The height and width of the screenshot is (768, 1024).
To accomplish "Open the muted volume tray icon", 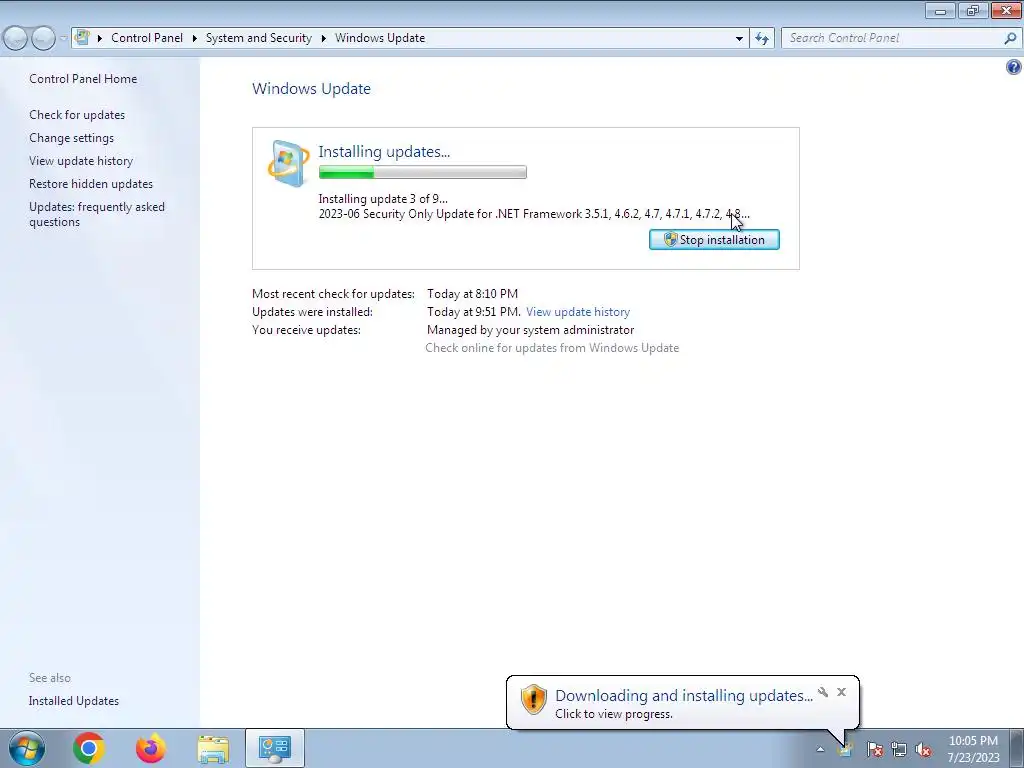I will click(923, 749).
